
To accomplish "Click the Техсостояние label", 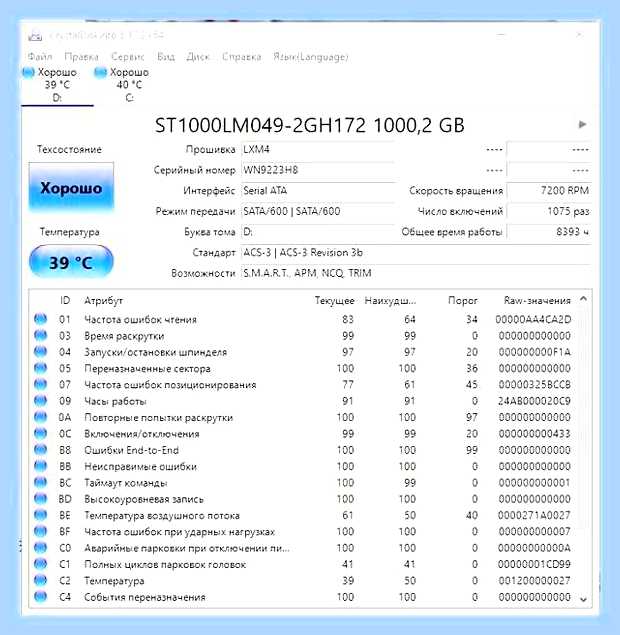I will tap(69, 149).
